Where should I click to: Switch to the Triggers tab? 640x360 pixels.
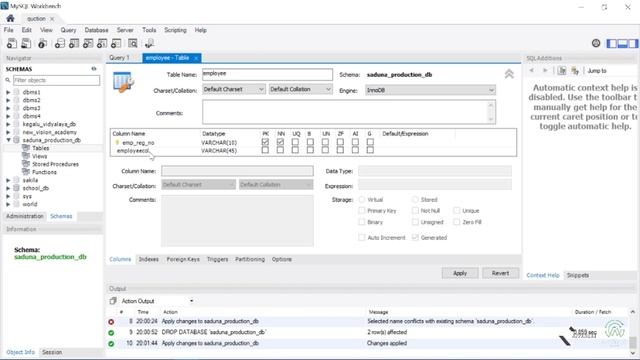[217, 259]
